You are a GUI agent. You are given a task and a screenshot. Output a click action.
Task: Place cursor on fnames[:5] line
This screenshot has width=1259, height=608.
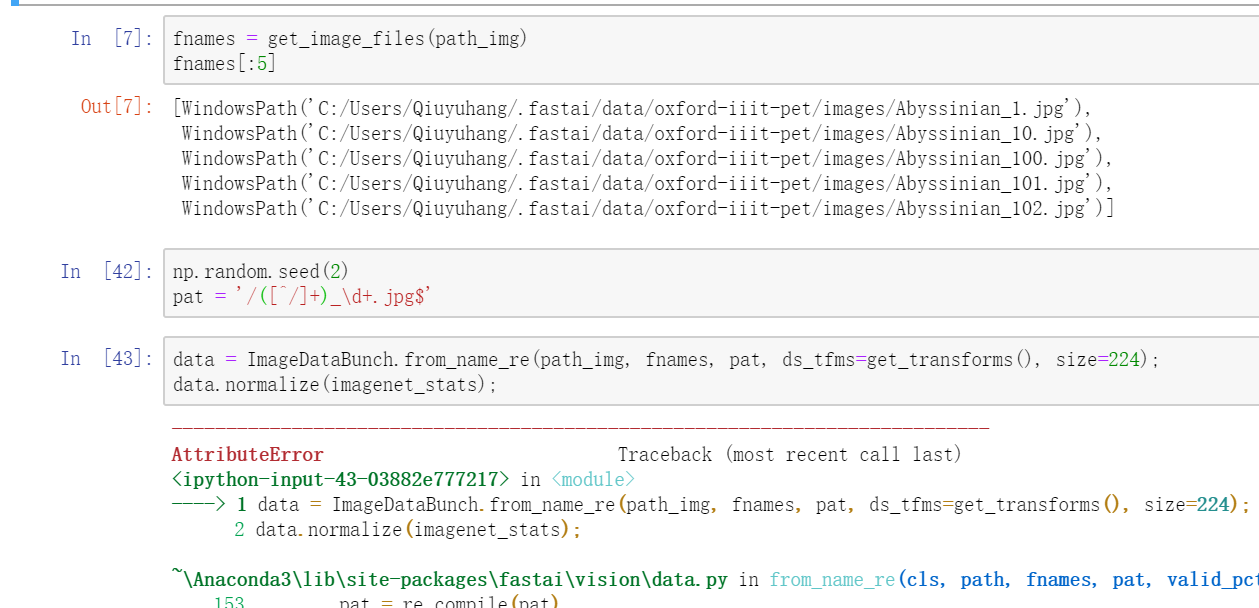point(224,64)
